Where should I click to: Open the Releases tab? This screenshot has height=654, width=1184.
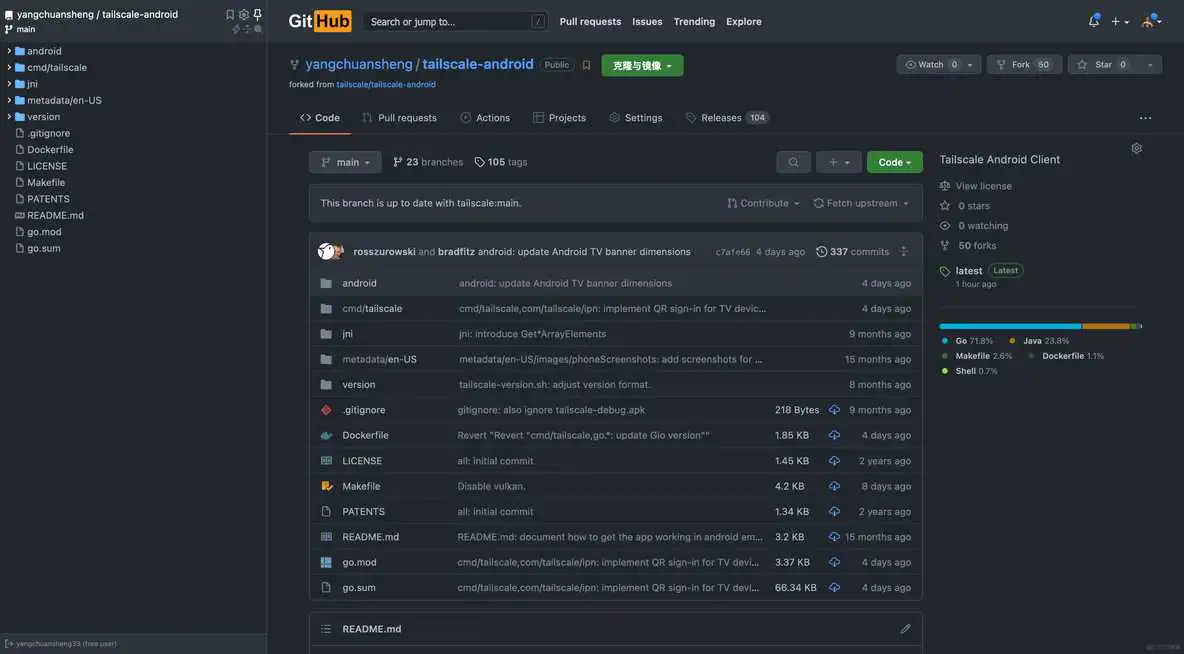click(x=727, y=118)
